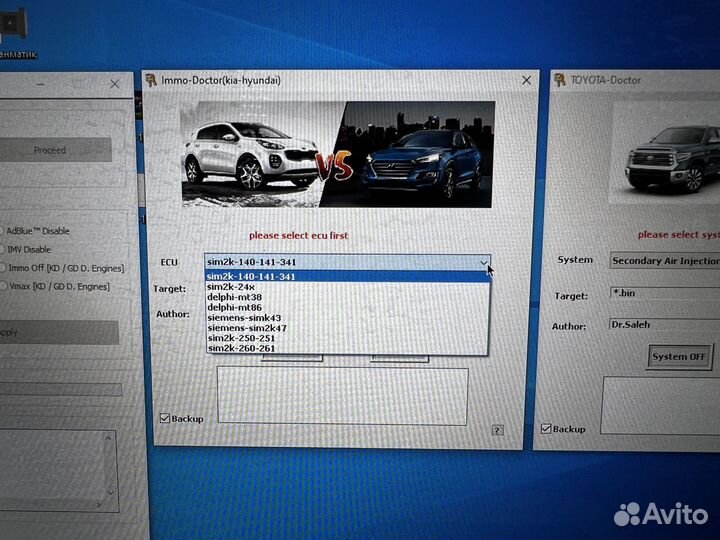Screen dimensions: 720x540
Task: Click the output box in TOYOTA-Doctor
Action: (660, 405)
